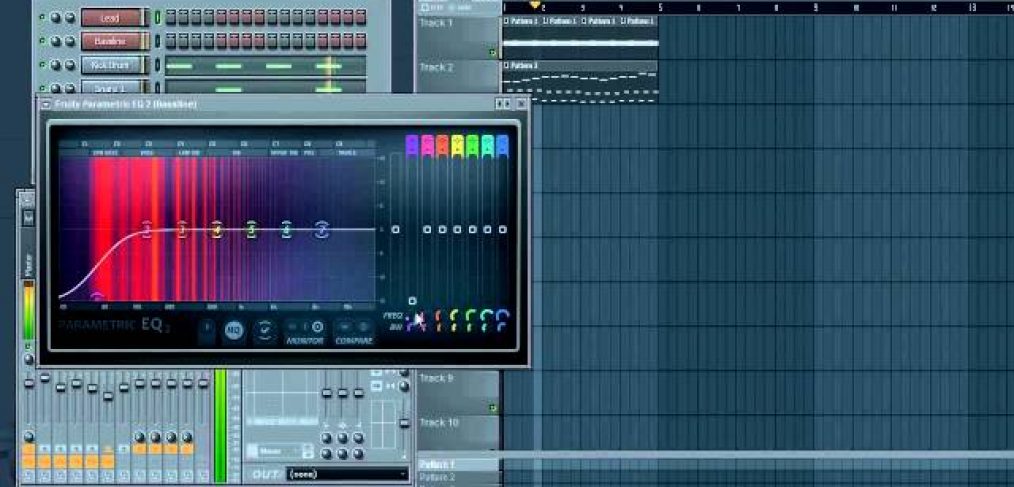The width and height of the screenshot is (1014, 487).
Task: Click the Kick Drum channel pan knob
Action: click(x=56, y=65)
